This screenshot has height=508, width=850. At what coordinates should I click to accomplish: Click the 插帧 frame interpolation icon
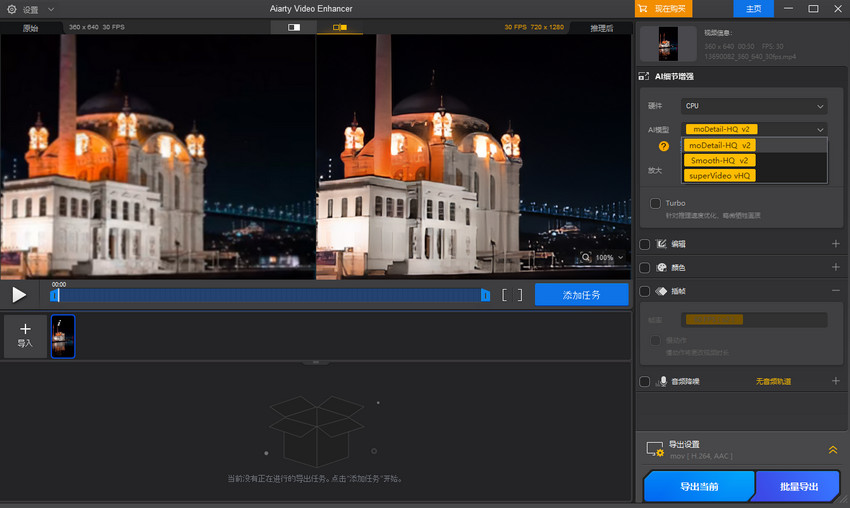[x=661, y=291]
